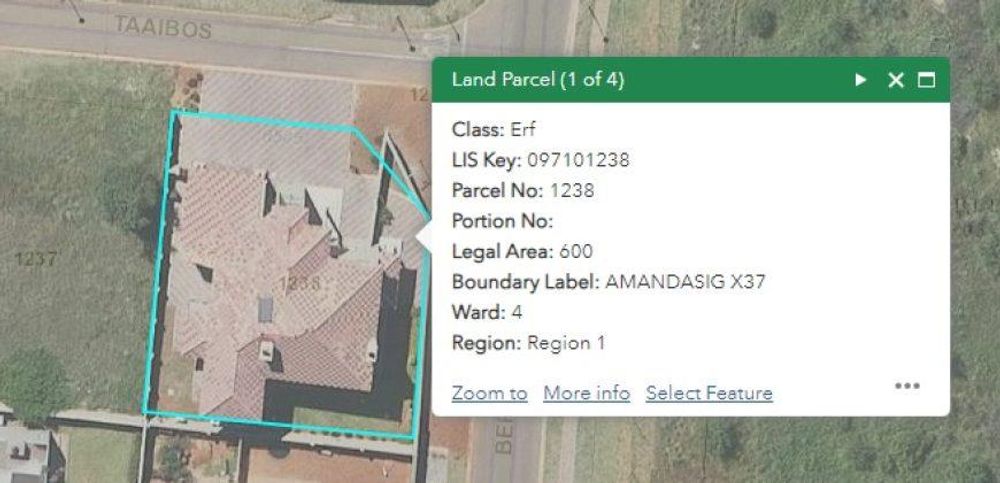Image resolution: width=1000 pixels, height=483 pixels.
Task: Click the Legal Area value 600
Action: (575, 251)
